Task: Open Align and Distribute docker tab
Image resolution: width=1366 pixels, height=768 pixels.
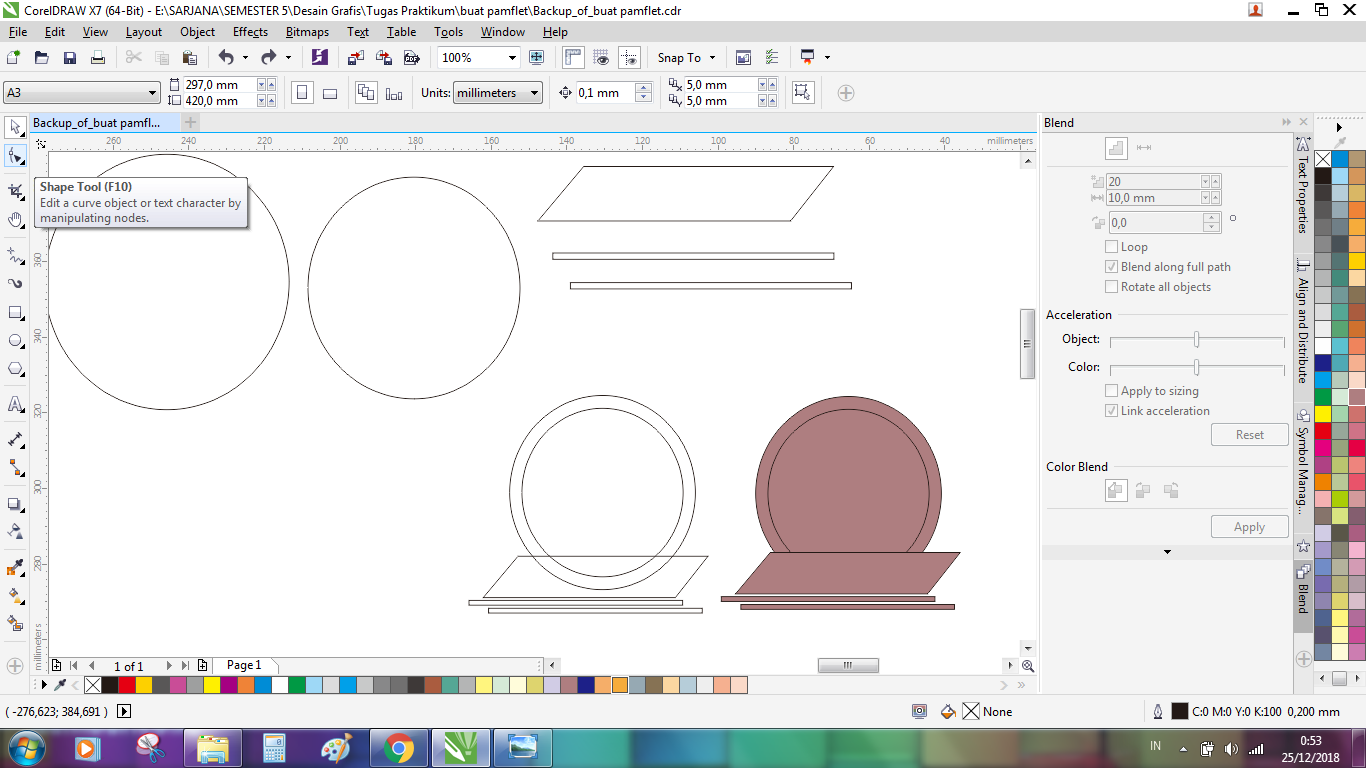Action: coord(1302,322)
